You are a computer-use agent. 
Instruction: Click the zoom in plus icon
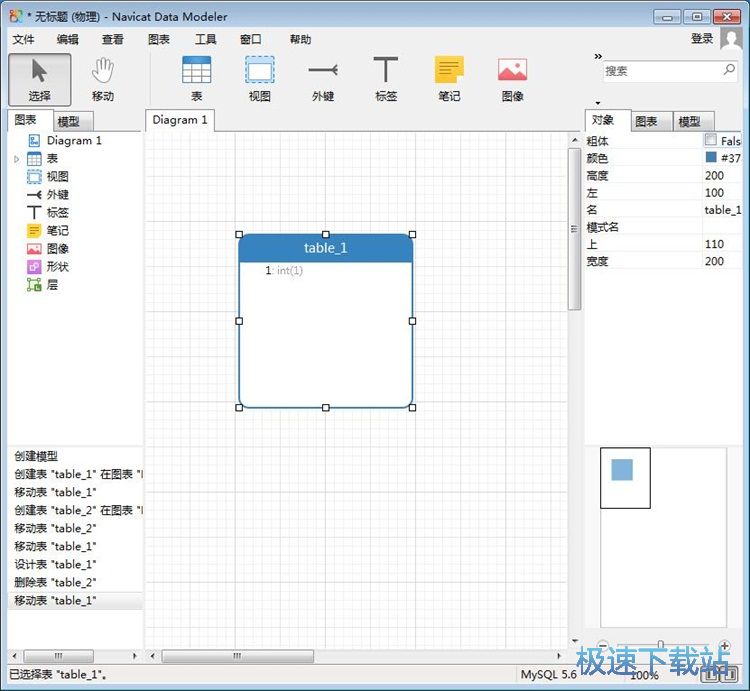click(725, 646)
